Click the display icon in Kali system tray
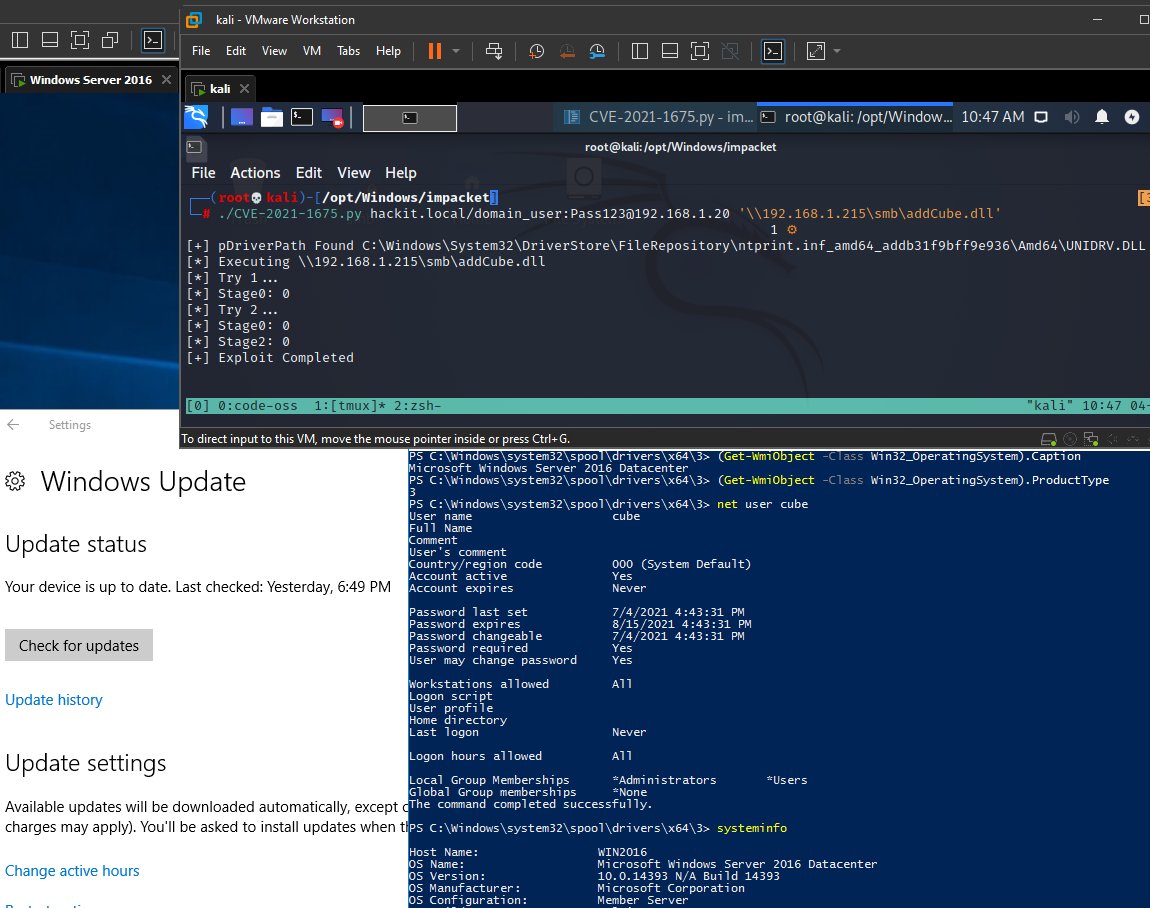Viewport: 1150px width, 908px height. click(1041, 117)
